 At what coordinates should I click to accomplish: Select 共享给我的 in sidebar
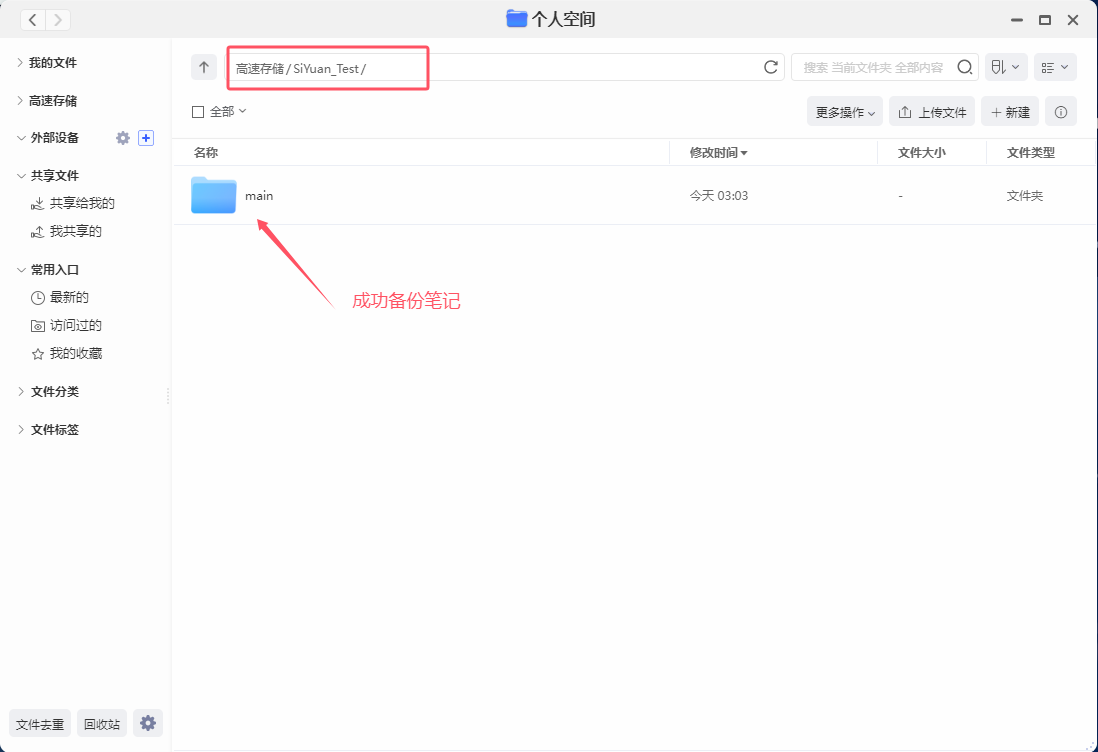click(x=82, y=204)
